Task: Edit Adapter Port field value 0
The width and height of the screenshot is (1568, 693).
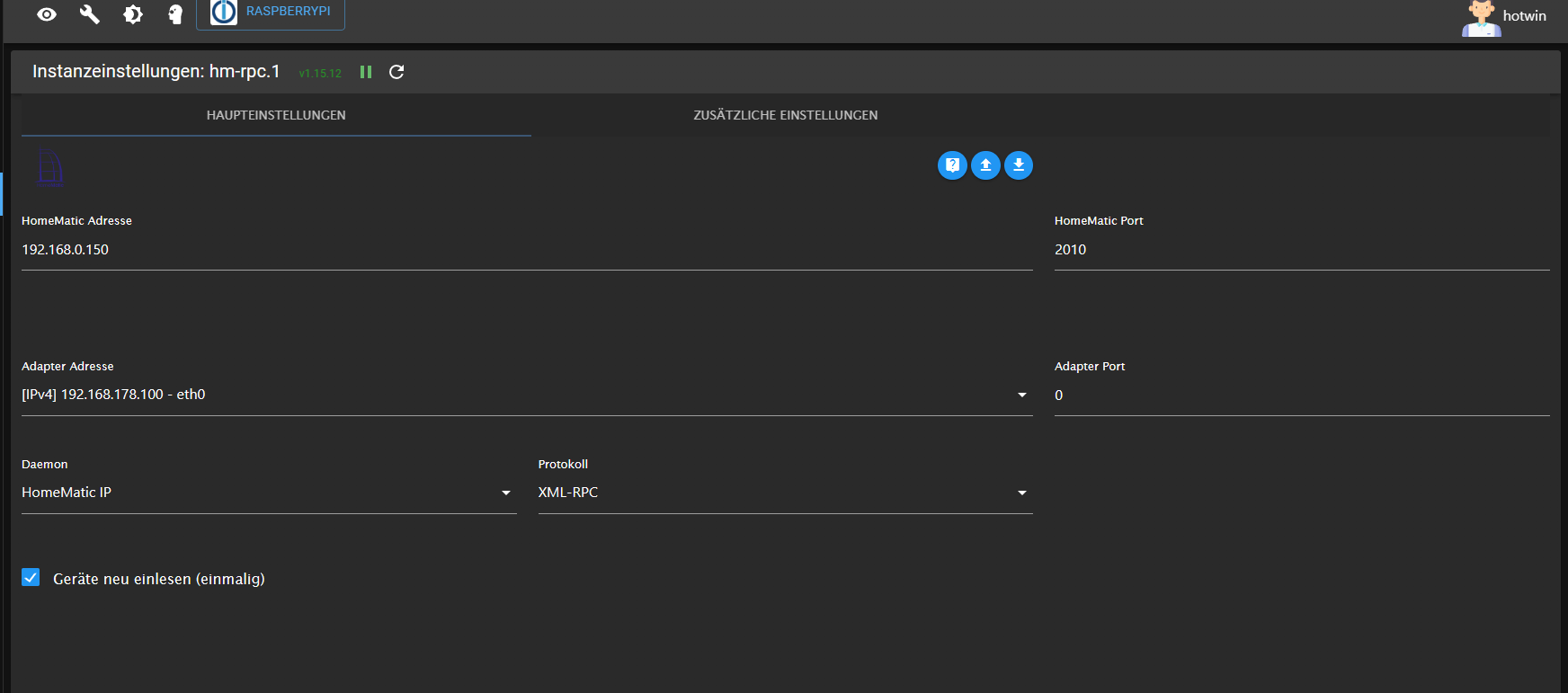Action: pyautogui.click(x=1302, y=395)
